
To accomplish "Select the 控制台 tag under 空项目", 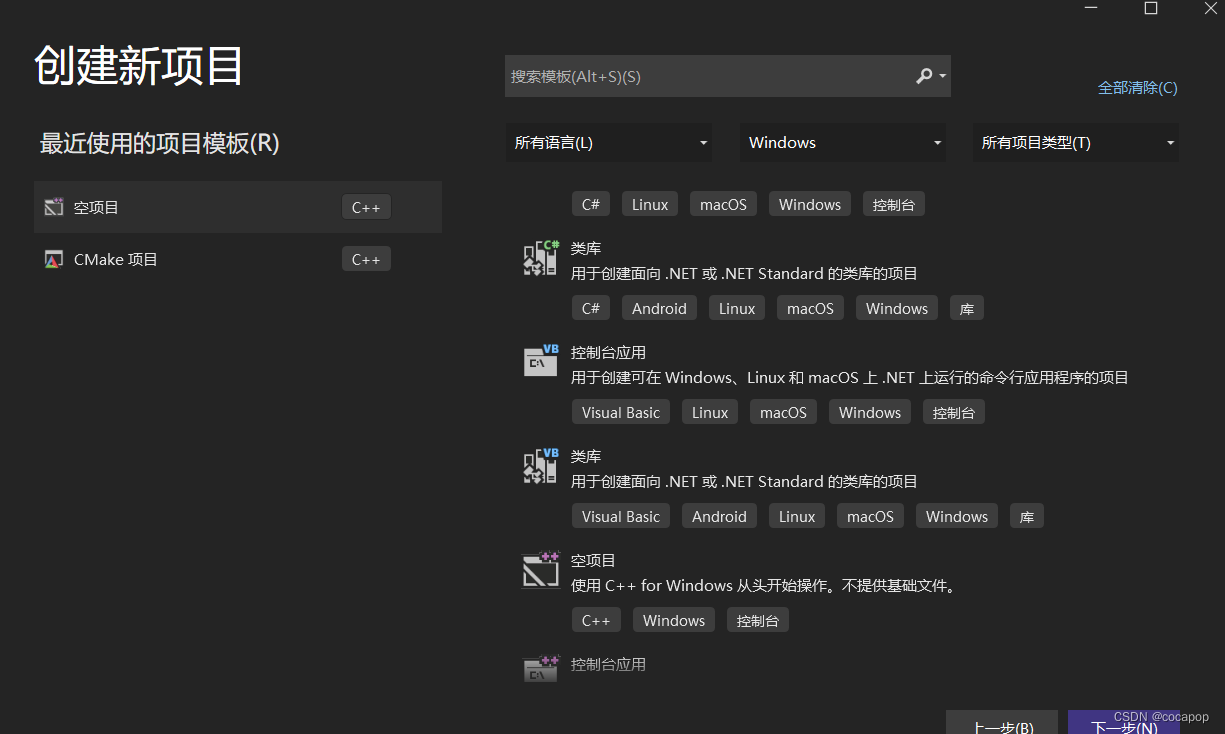I will click(758, 619).
